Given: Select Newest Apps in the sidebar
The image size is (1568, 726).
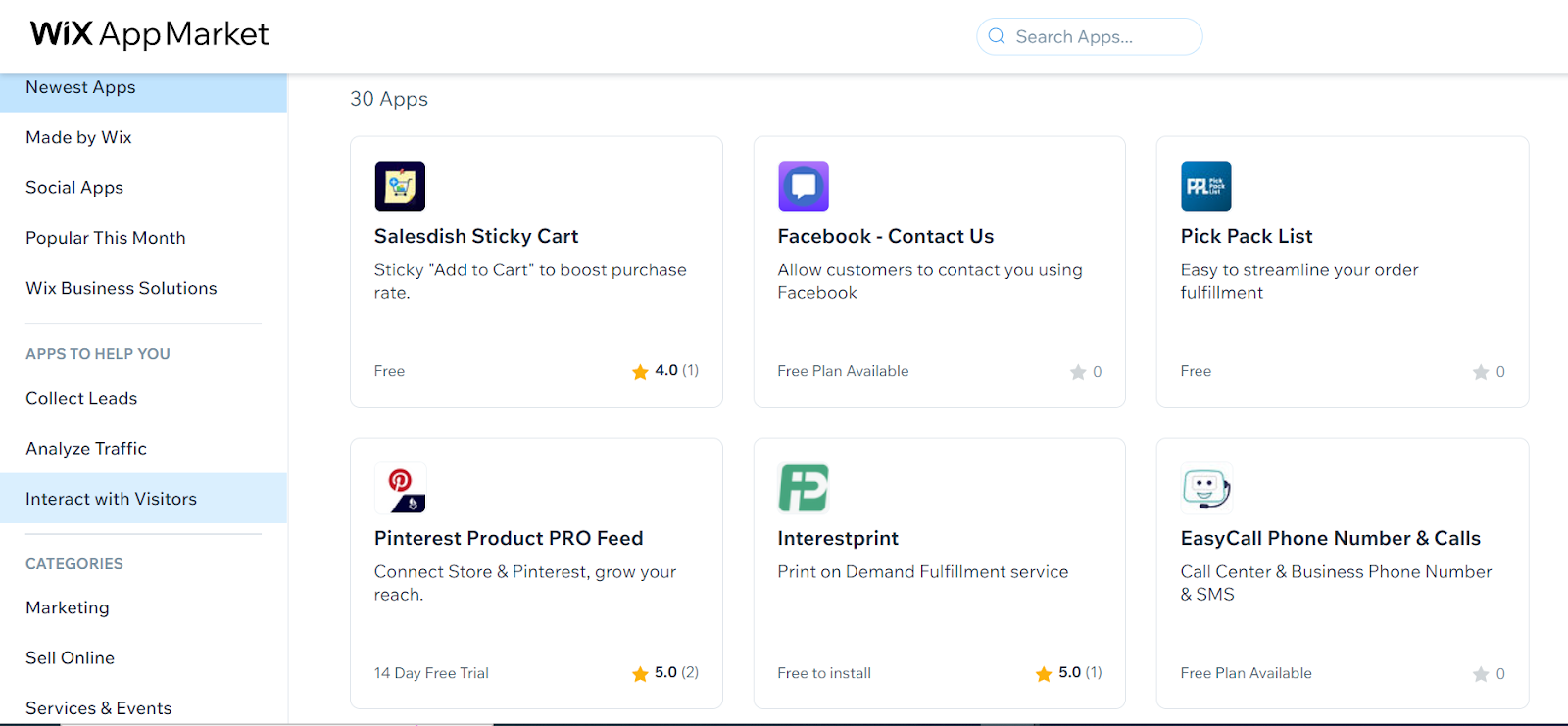Looking at the screenshot, I should (x=80, y=87).
